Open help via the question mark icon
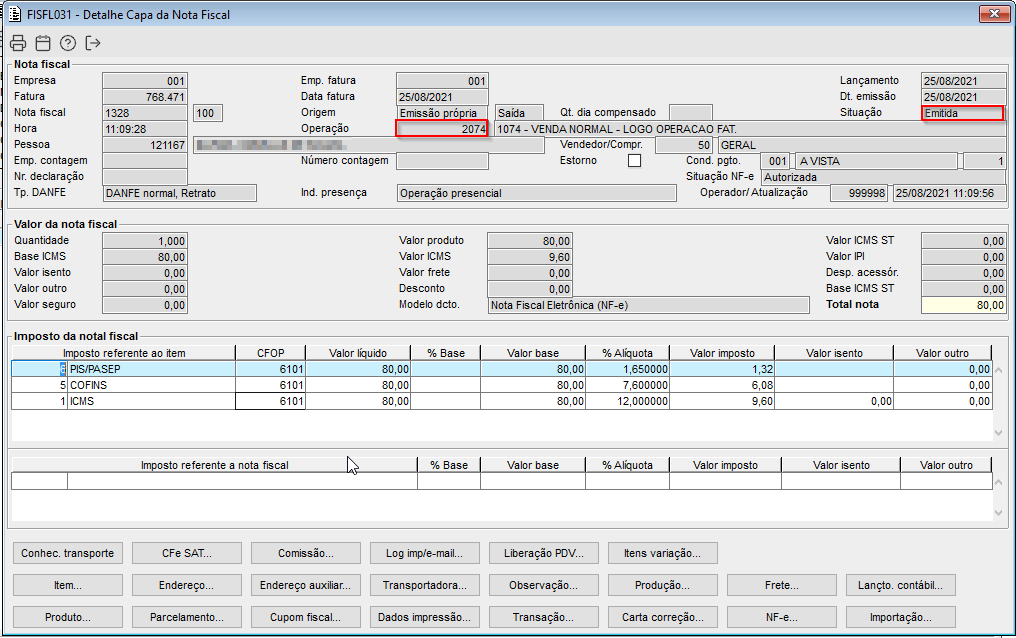The height and width of the screenshot is (638, 1016). coord(68,43)
